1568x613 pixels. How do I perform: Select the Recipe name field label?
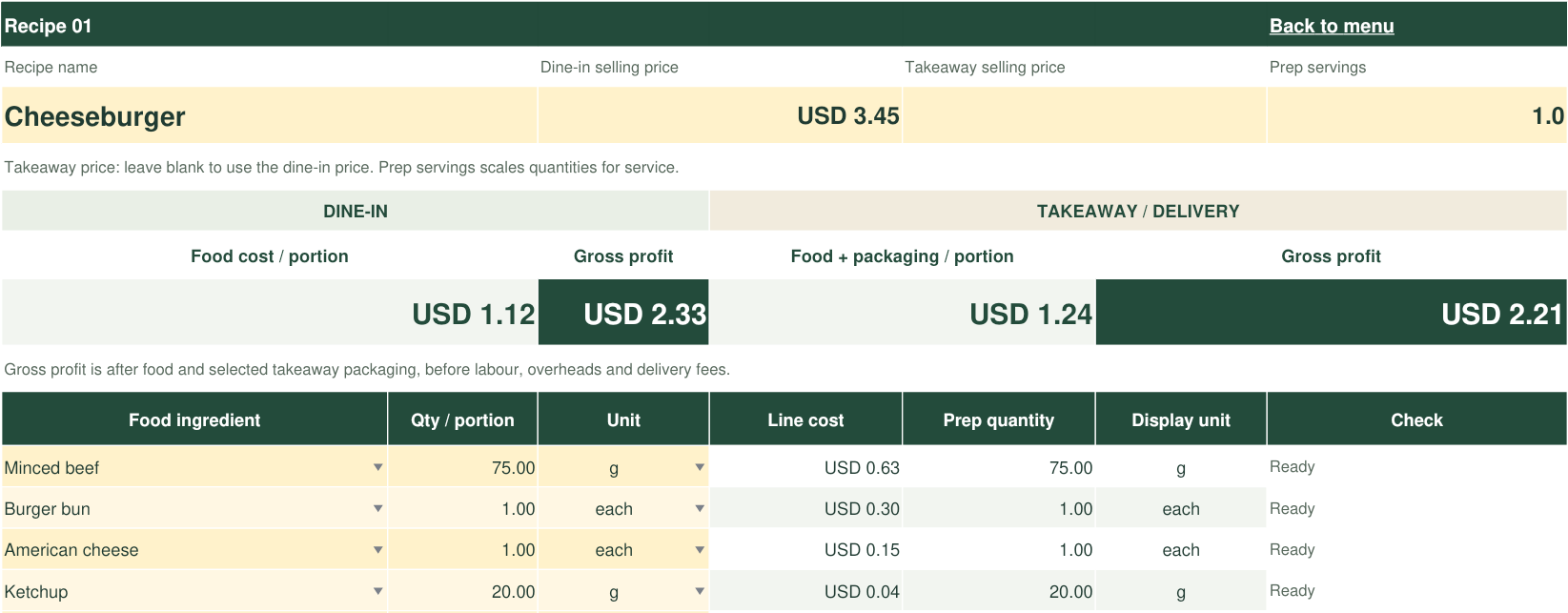click(x=51, y=67)
